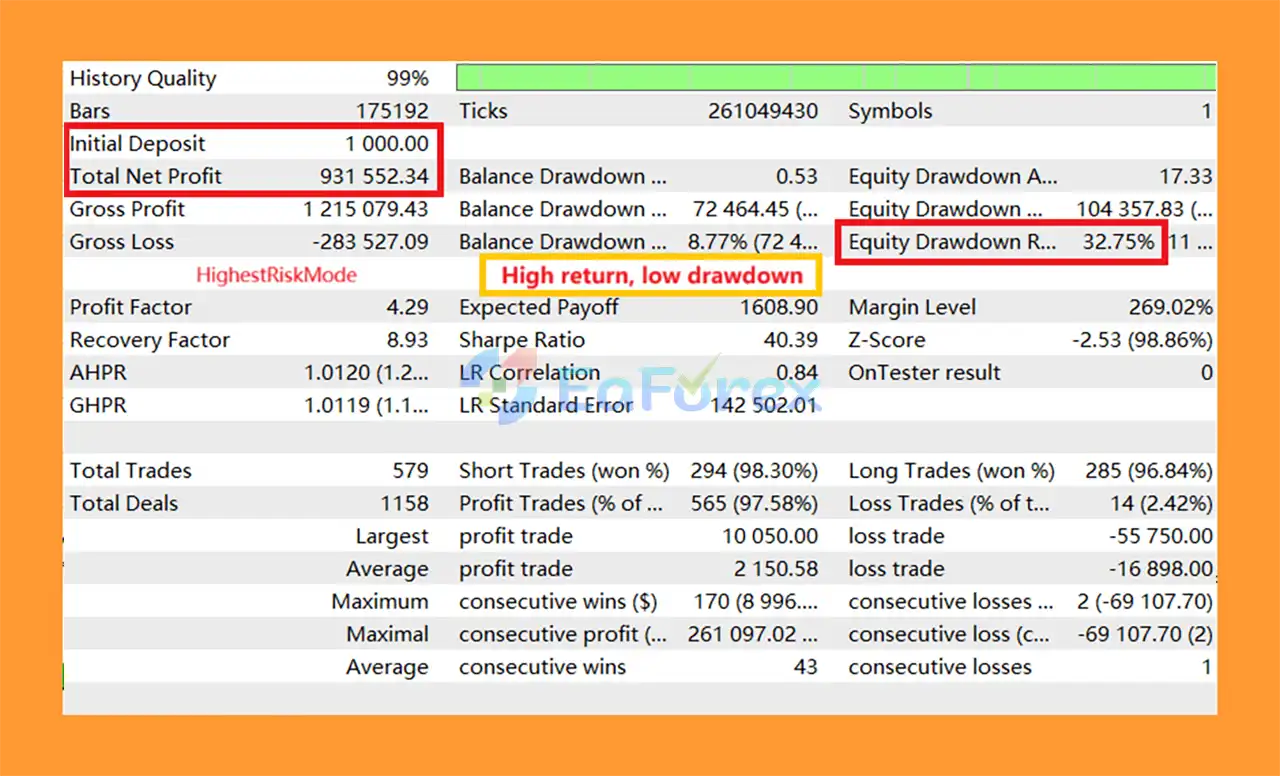Screen dimensions: 1280x776
Task: Click the green History Quality bar
Action: (x=835, y=78)
